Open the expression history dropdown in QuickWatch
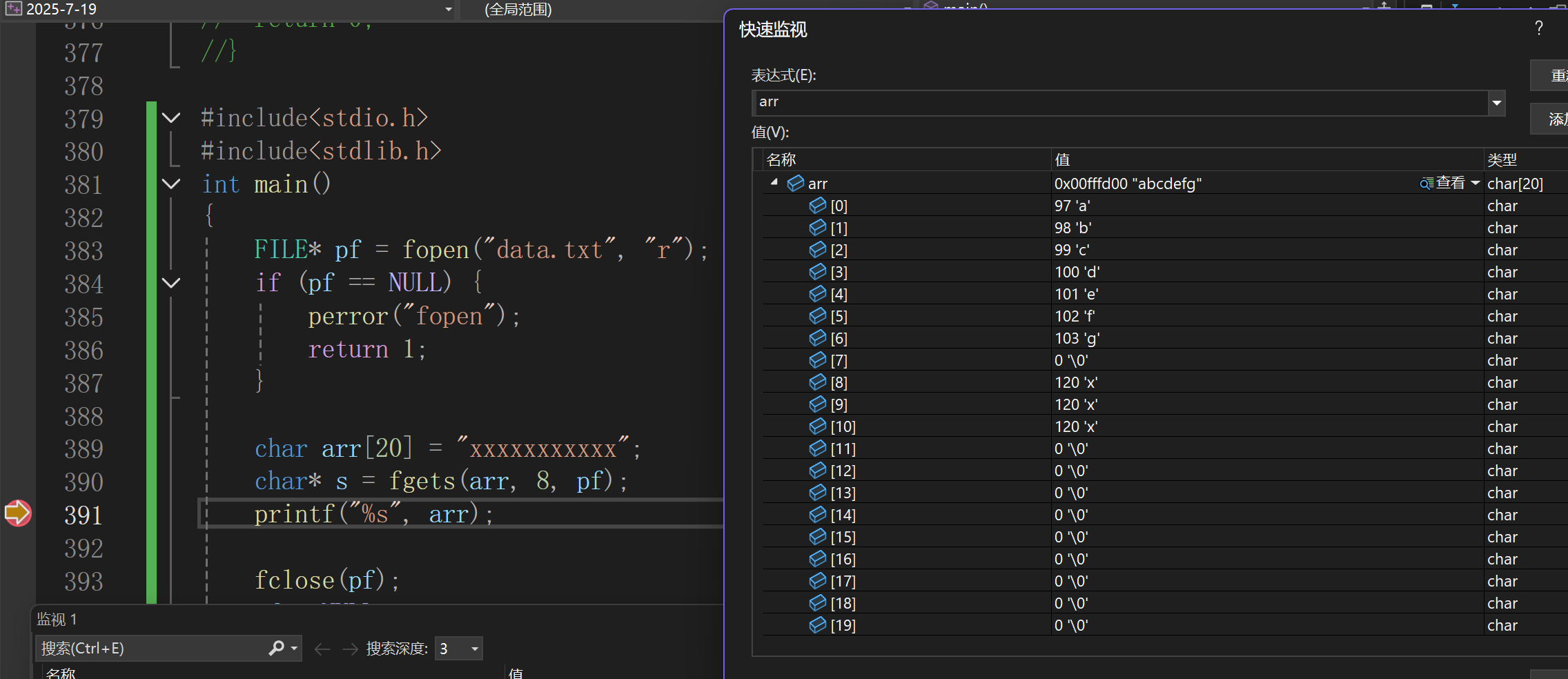1568x679 pixels. click(1496, 104)
